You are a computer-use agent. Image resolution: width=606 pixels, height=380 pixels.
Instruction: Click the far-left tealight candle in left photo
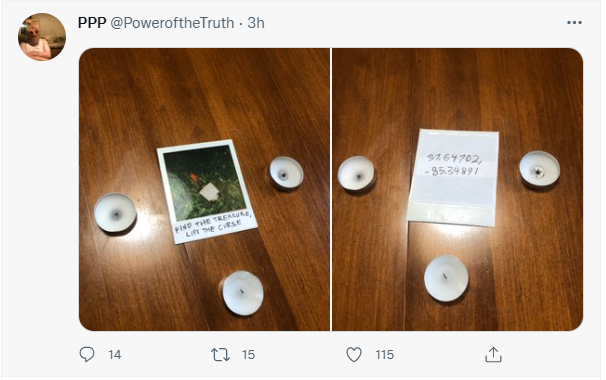click(115, 213)
